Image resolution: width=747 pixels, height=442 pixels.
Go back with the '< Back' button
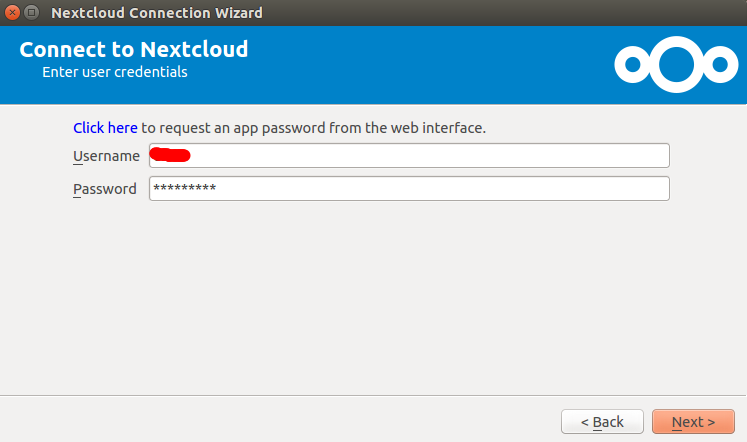tap(602, 422)
